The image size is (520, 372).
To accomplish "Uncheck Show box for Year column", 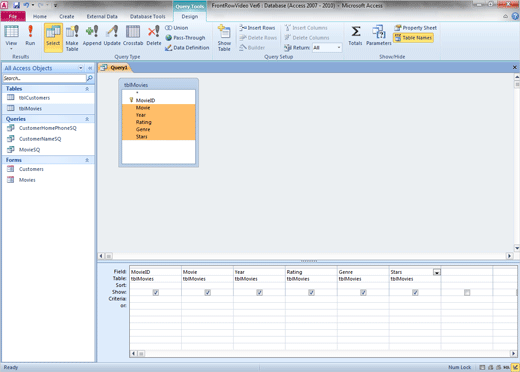I will point(260,293).
